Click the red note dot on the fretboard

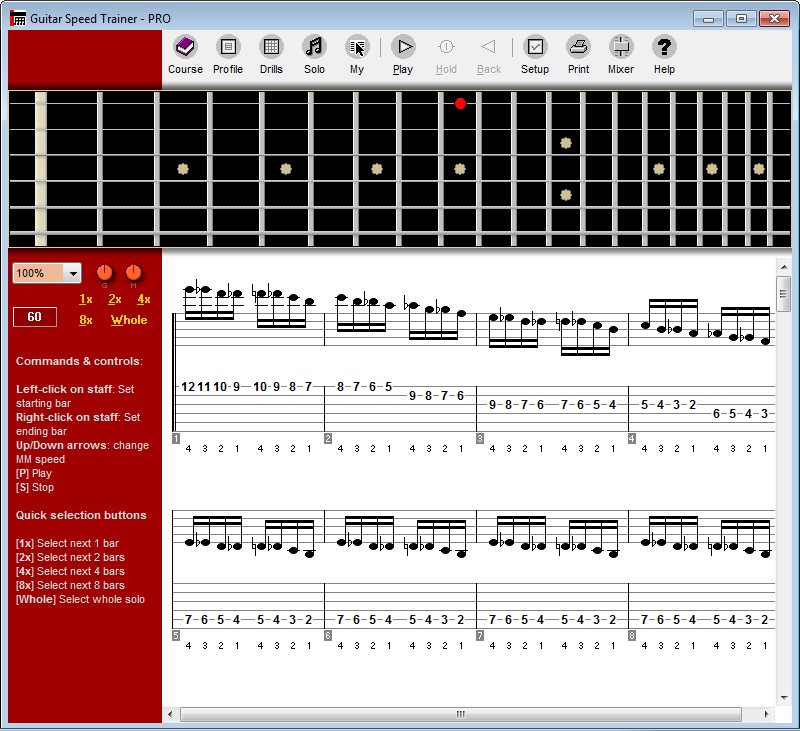460,104
